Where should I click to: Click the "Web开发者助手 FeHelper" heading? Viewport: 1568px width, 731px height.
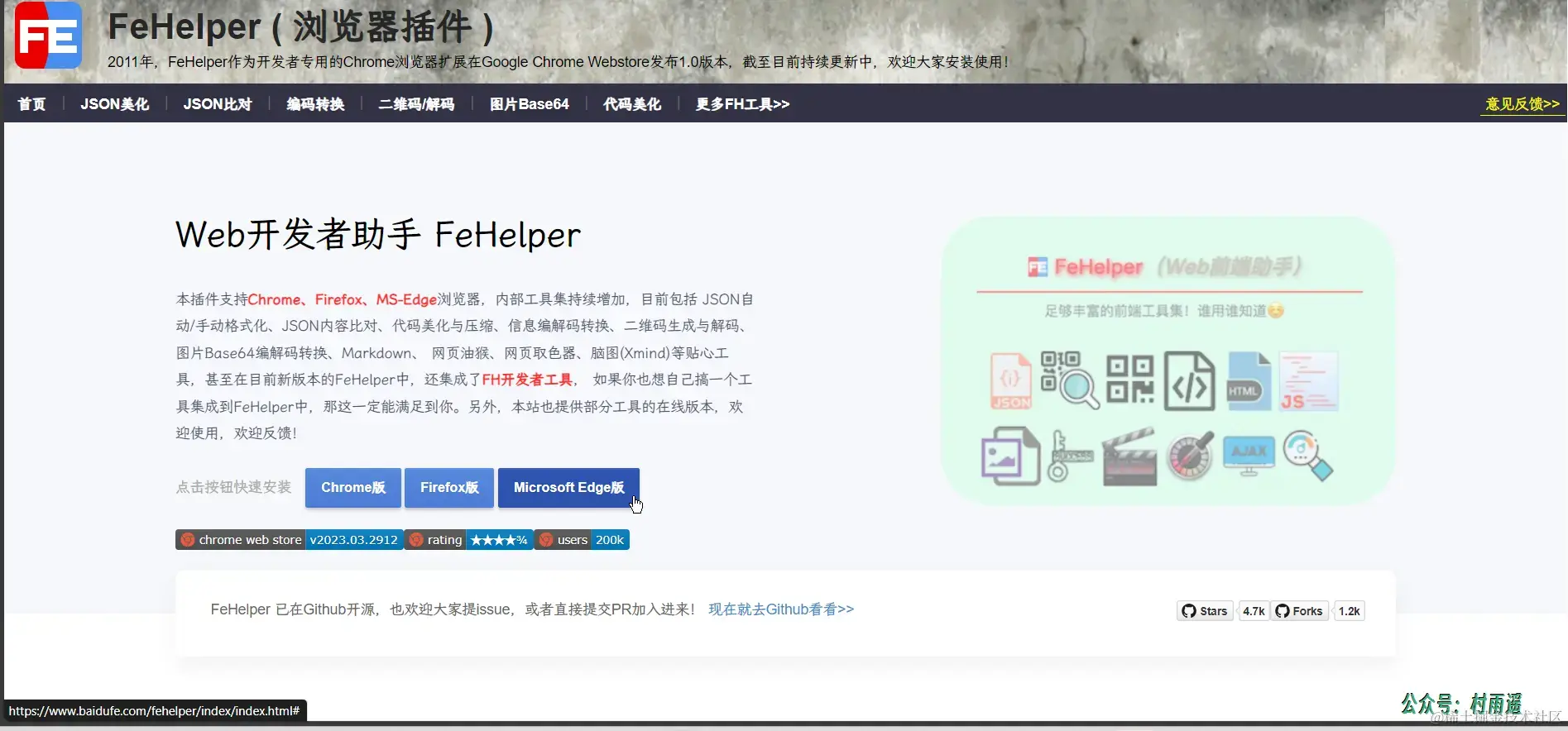click(378, 235)
